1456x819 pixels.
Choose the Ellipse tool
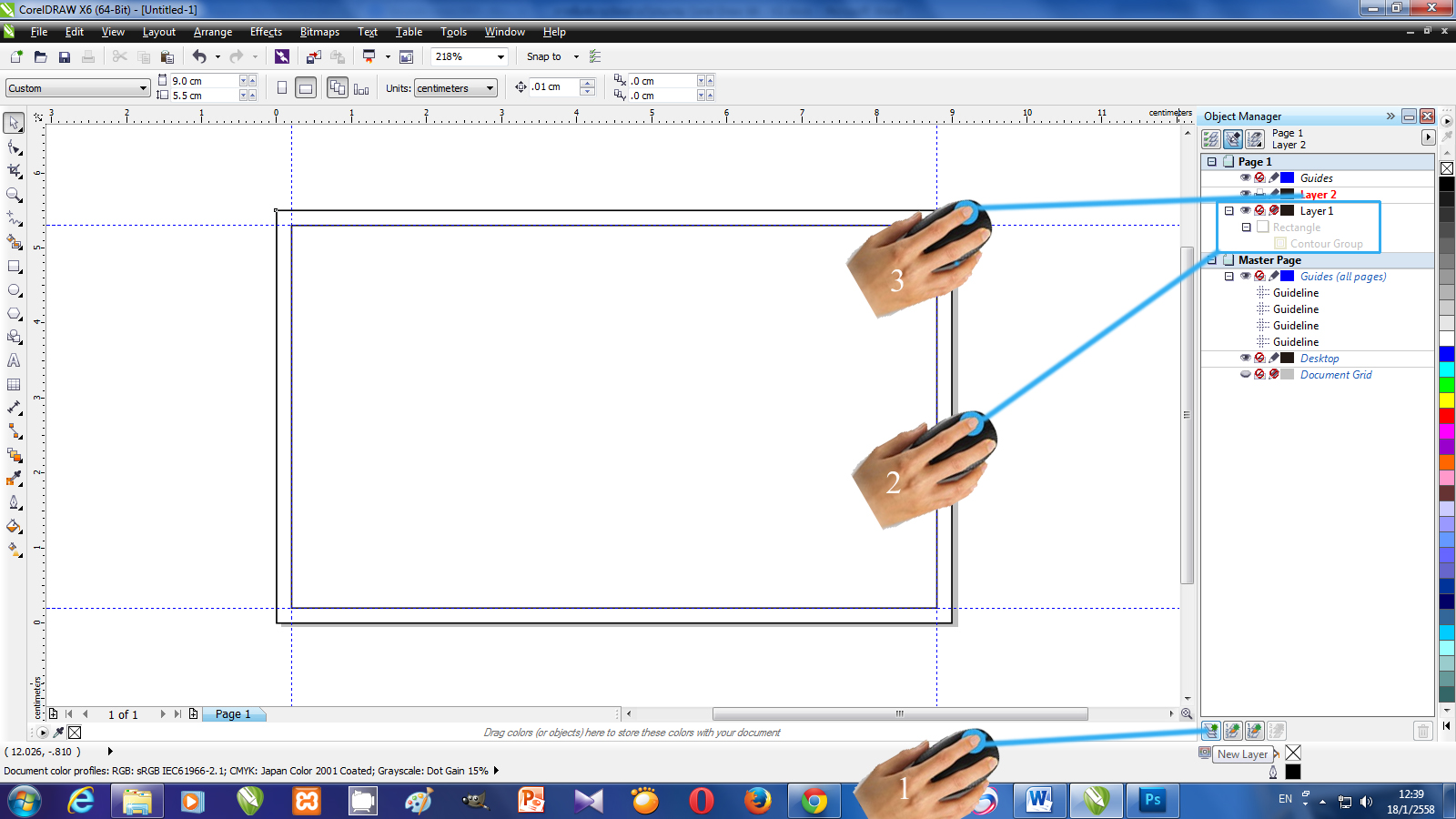pos(15,290)
